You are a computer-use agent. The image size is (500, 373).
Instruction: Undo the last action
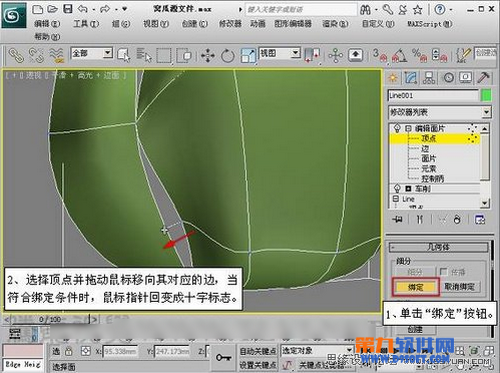(x=82, y=9)
